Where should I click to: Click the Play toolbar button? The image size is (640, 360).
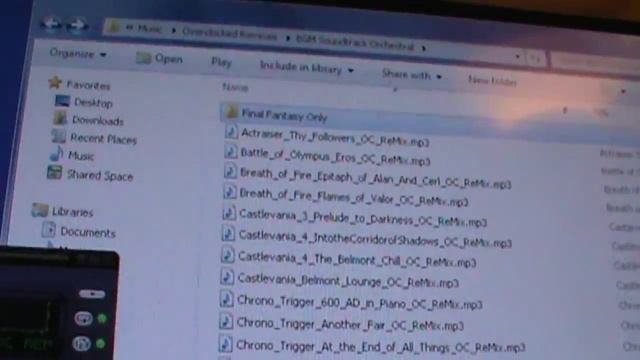coord(221,62)
